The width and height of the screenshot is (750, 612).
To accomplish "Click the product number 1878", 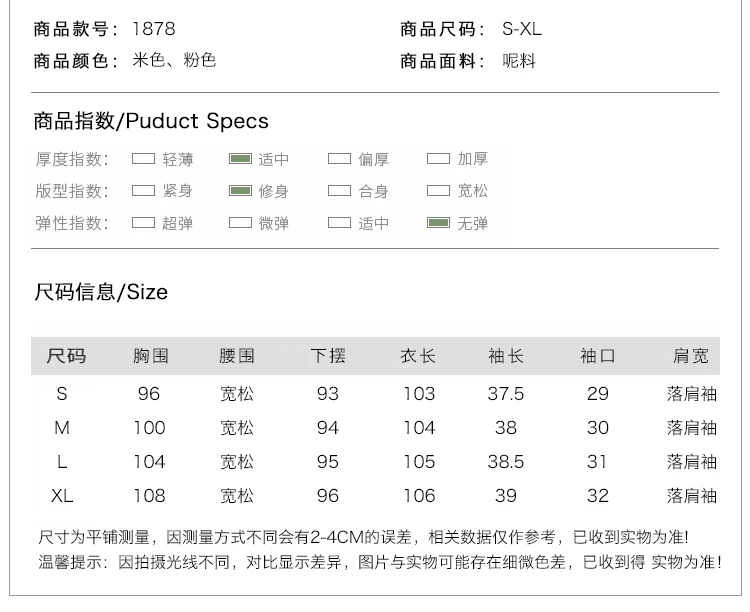I will tap(154, 29).
